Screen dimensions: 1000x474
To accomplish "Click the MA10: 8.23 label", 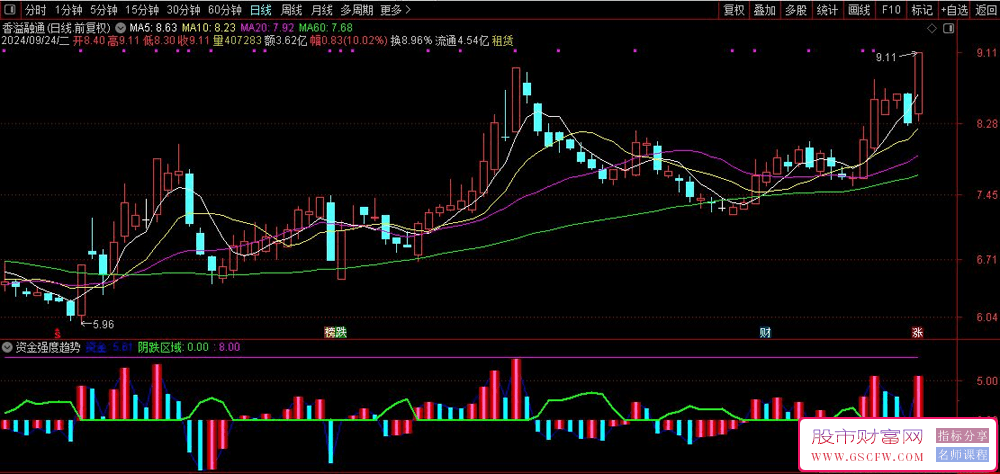I will (209, 28).
